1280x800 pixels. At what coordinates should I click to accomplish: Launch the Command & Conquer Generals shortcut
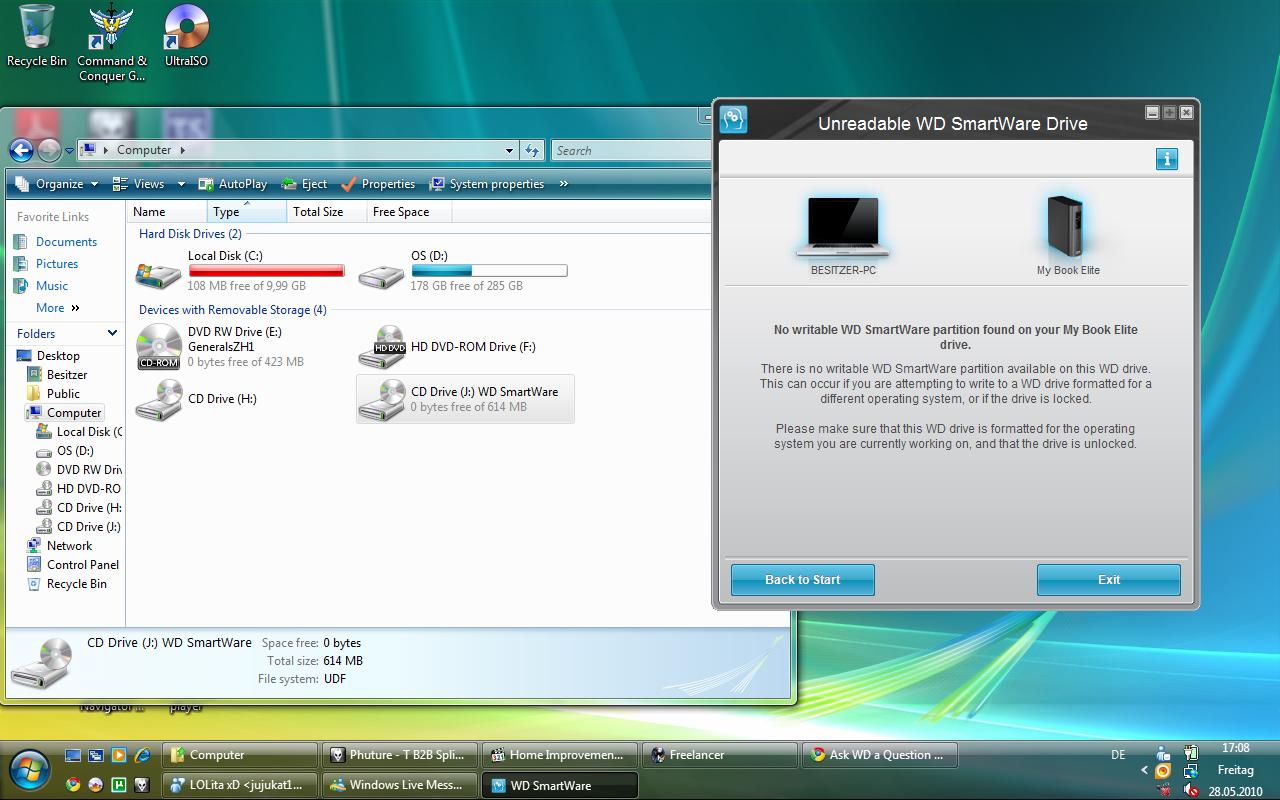(111, 43)
